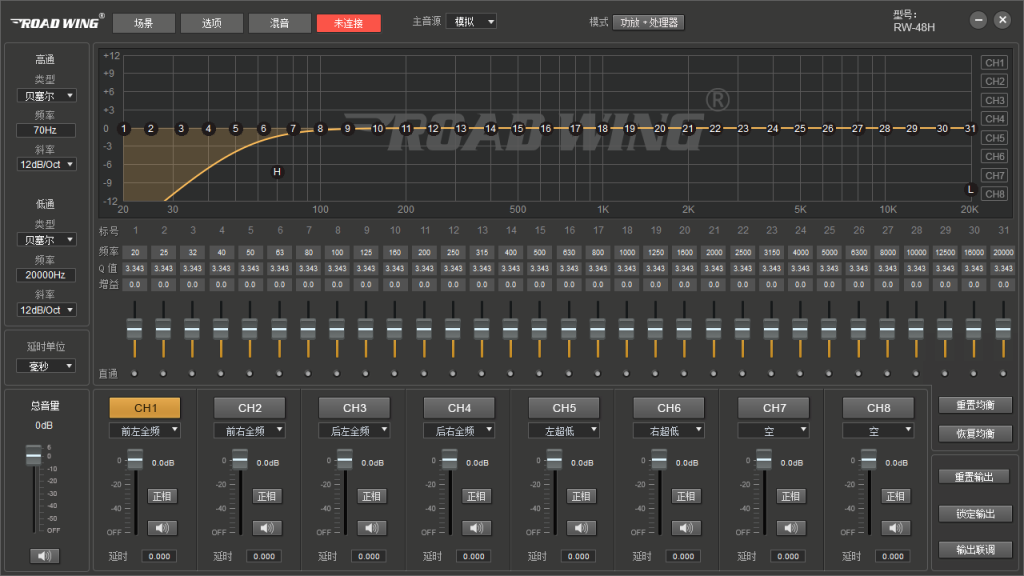The height and width of the screenshot is (576, 1024).
Task: Toggle bypass dot under band 1
Action: coord(135,374)
